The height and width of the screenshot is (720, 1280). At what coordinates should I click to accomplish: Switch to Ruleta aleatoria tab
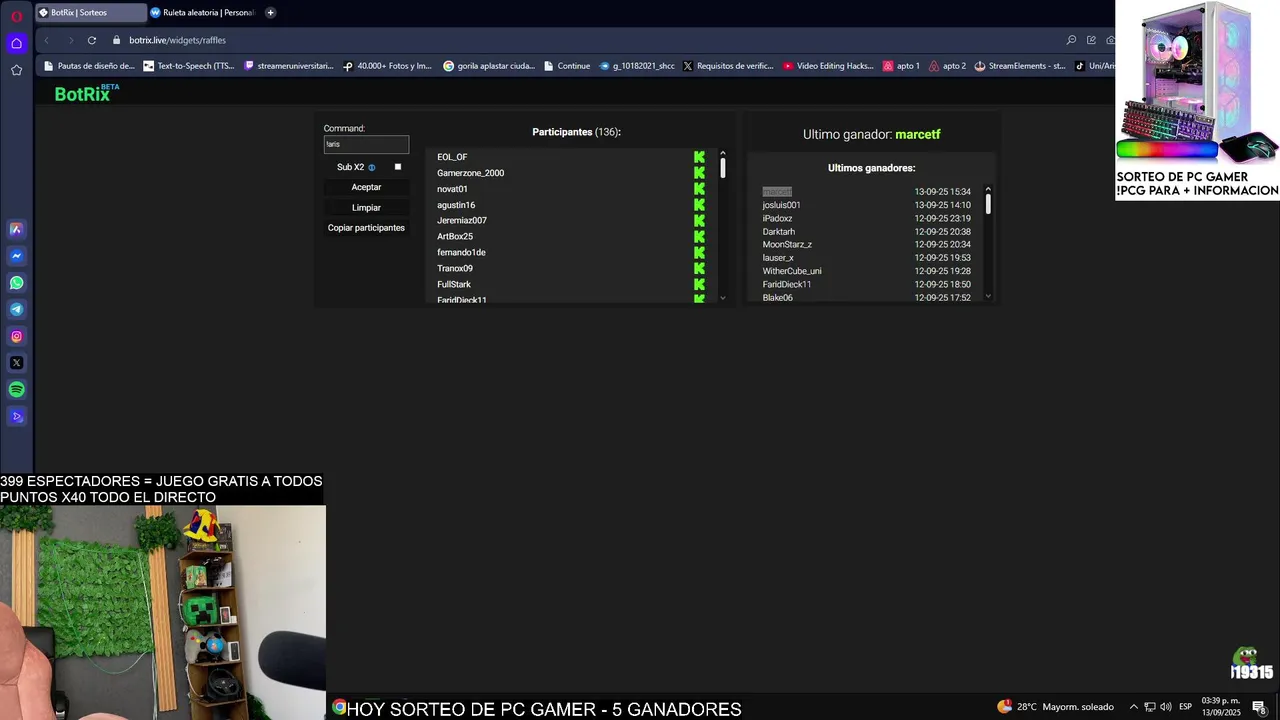click(x=203, y=13)
